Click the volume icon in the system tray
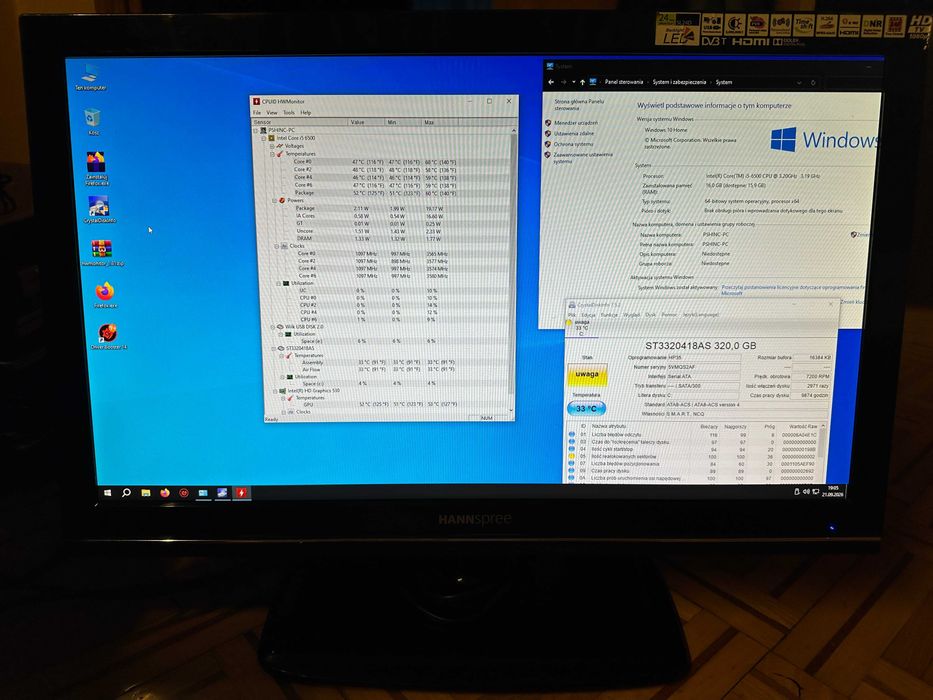The width and height of the screenshot is (933, 700). [806, 492]
